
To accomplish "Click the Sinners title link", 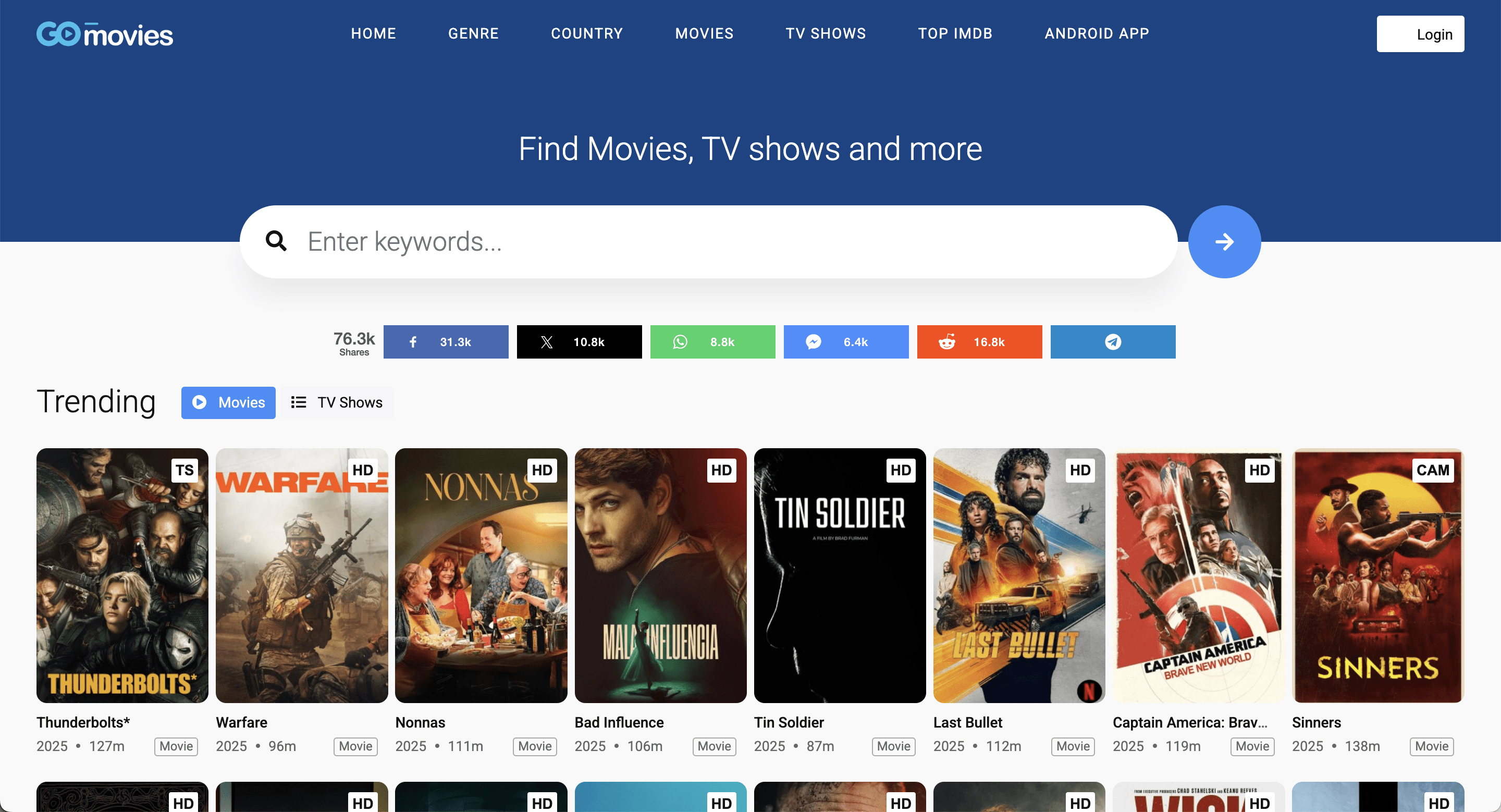I will 1317,722.
